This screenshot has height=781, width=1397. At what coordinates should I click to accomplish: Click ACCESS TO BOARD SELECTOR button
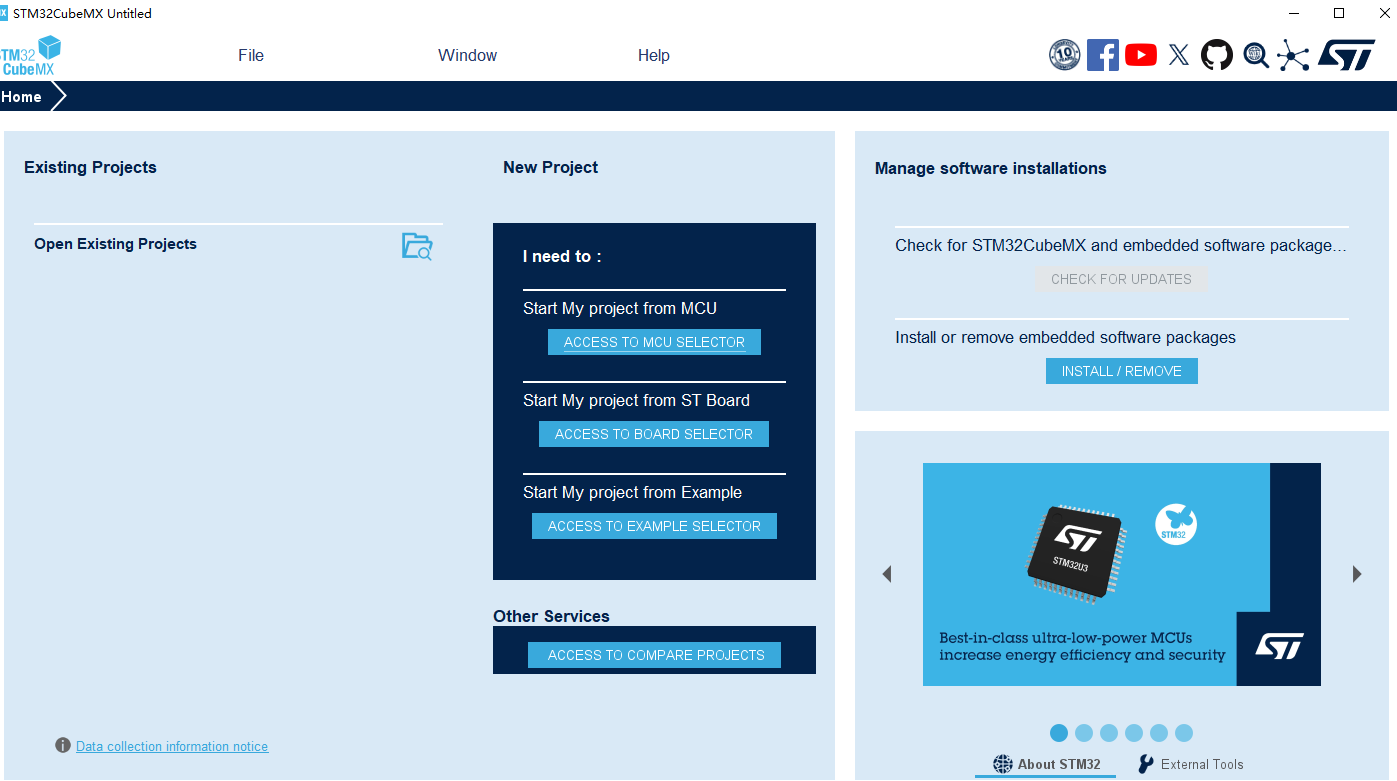tap(654, 434)
